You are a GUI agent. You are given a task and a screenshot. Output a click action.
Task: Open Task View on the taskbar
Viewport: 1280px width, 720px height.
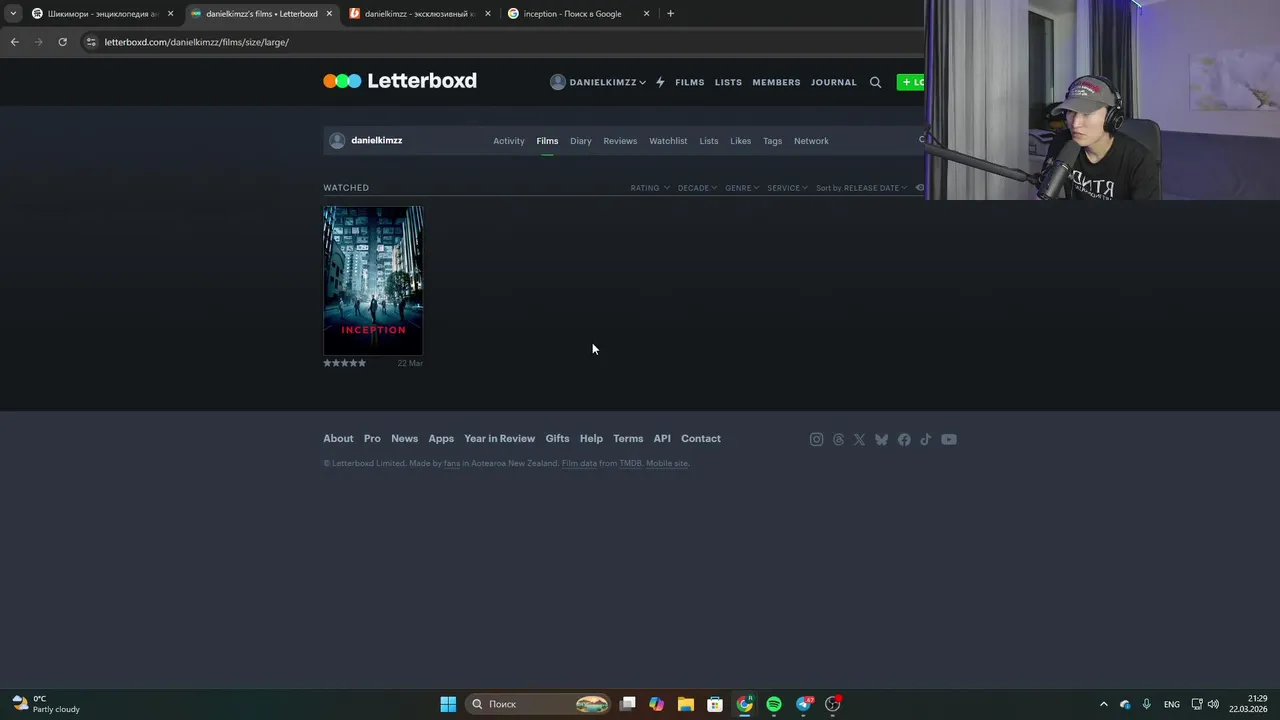627,704
